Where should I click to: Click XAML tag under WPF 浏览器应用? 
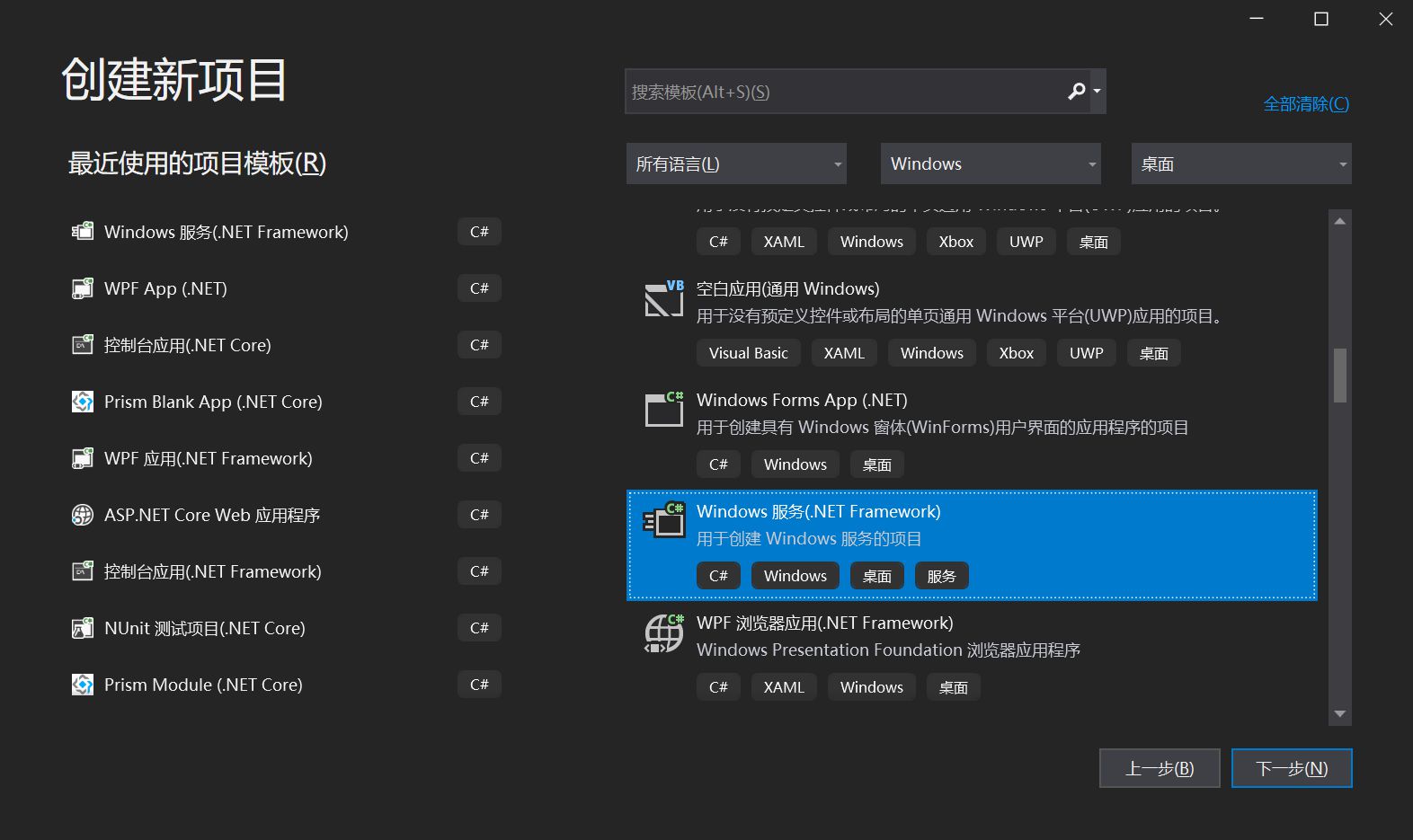pos(784,687)
